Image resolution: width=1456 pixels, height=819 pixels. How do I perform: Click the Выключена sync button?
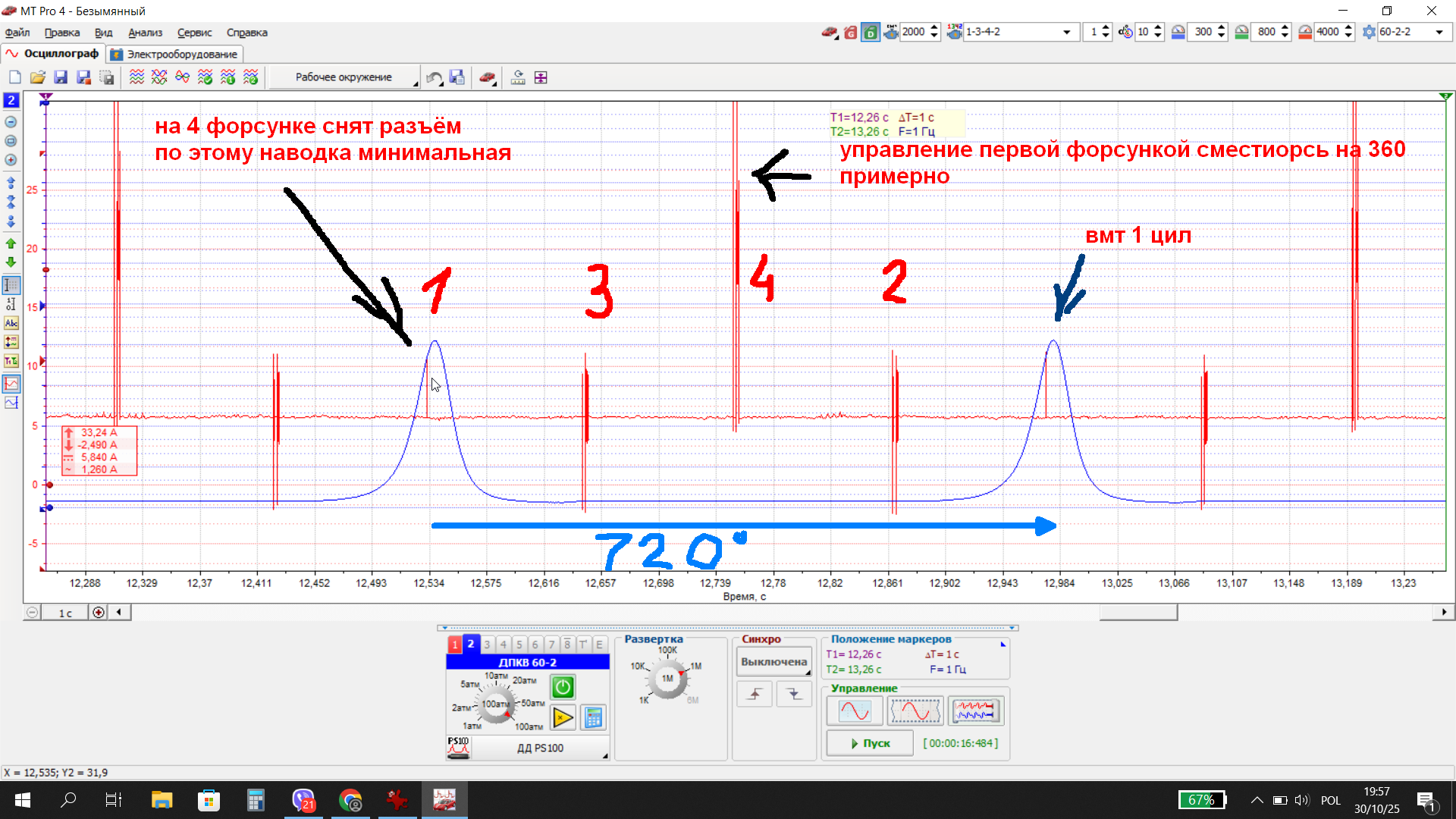point(773,662)
